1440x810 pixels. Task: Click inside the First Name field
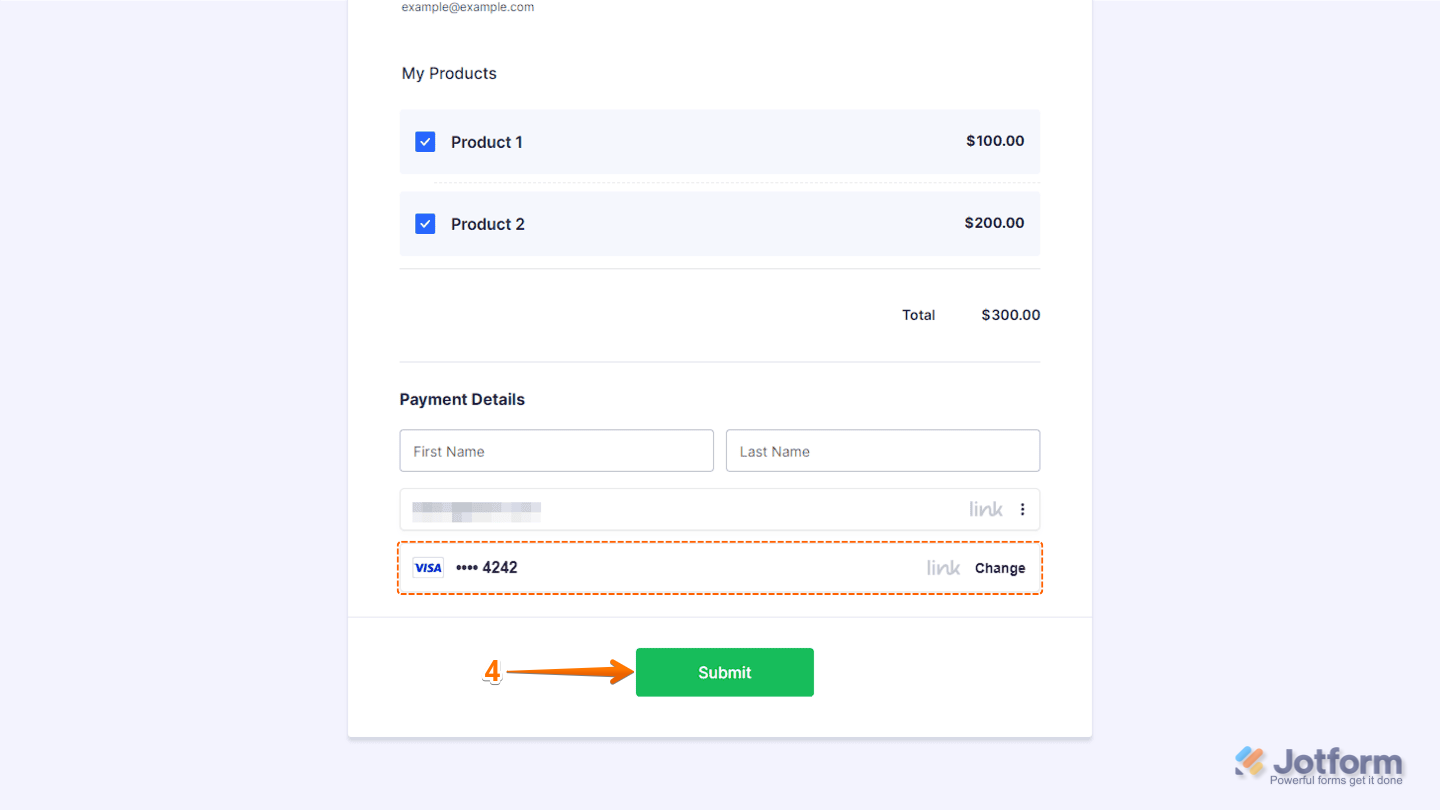556,450
